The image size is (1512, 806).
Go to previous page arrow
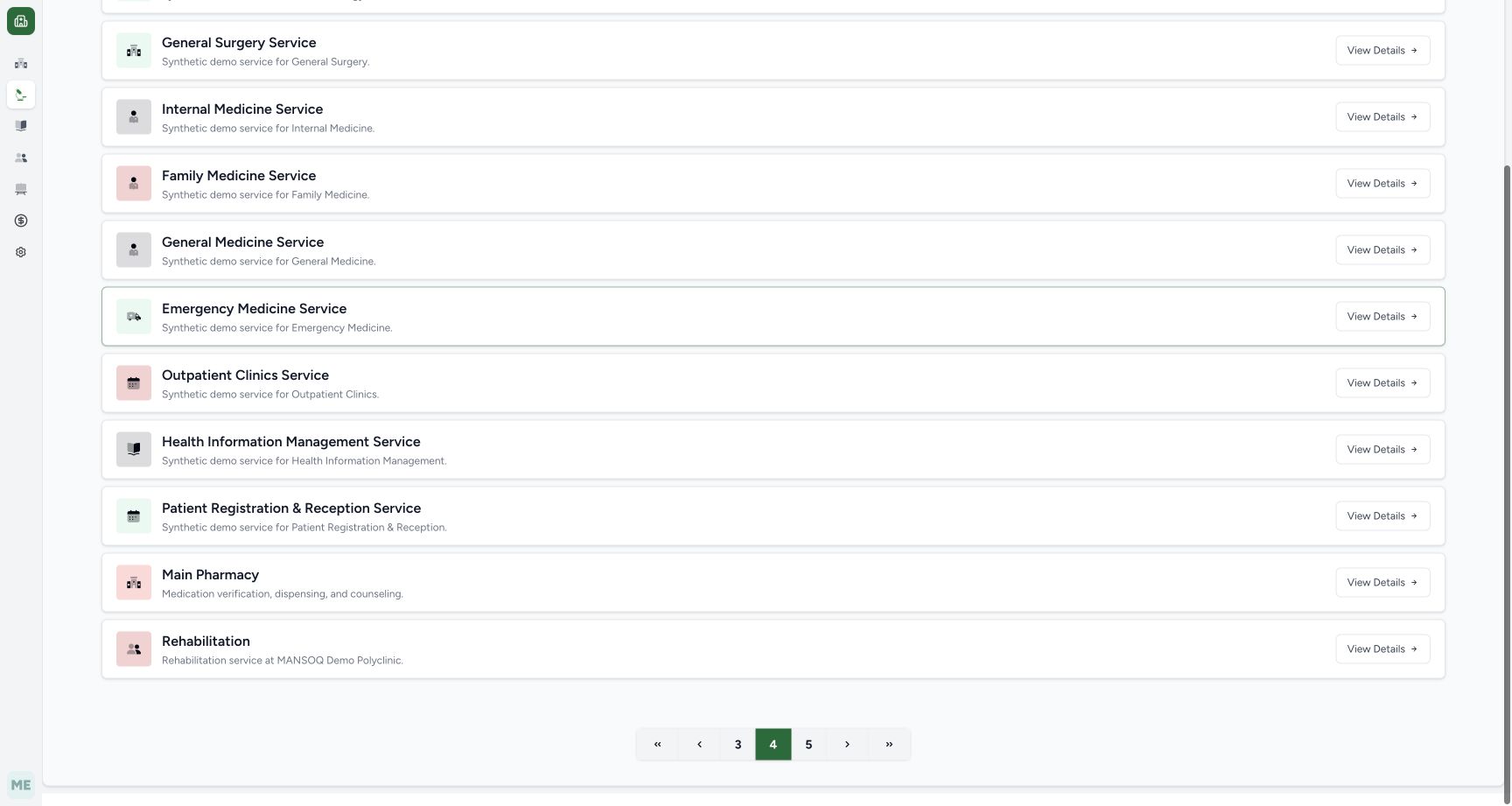point(699,745)
